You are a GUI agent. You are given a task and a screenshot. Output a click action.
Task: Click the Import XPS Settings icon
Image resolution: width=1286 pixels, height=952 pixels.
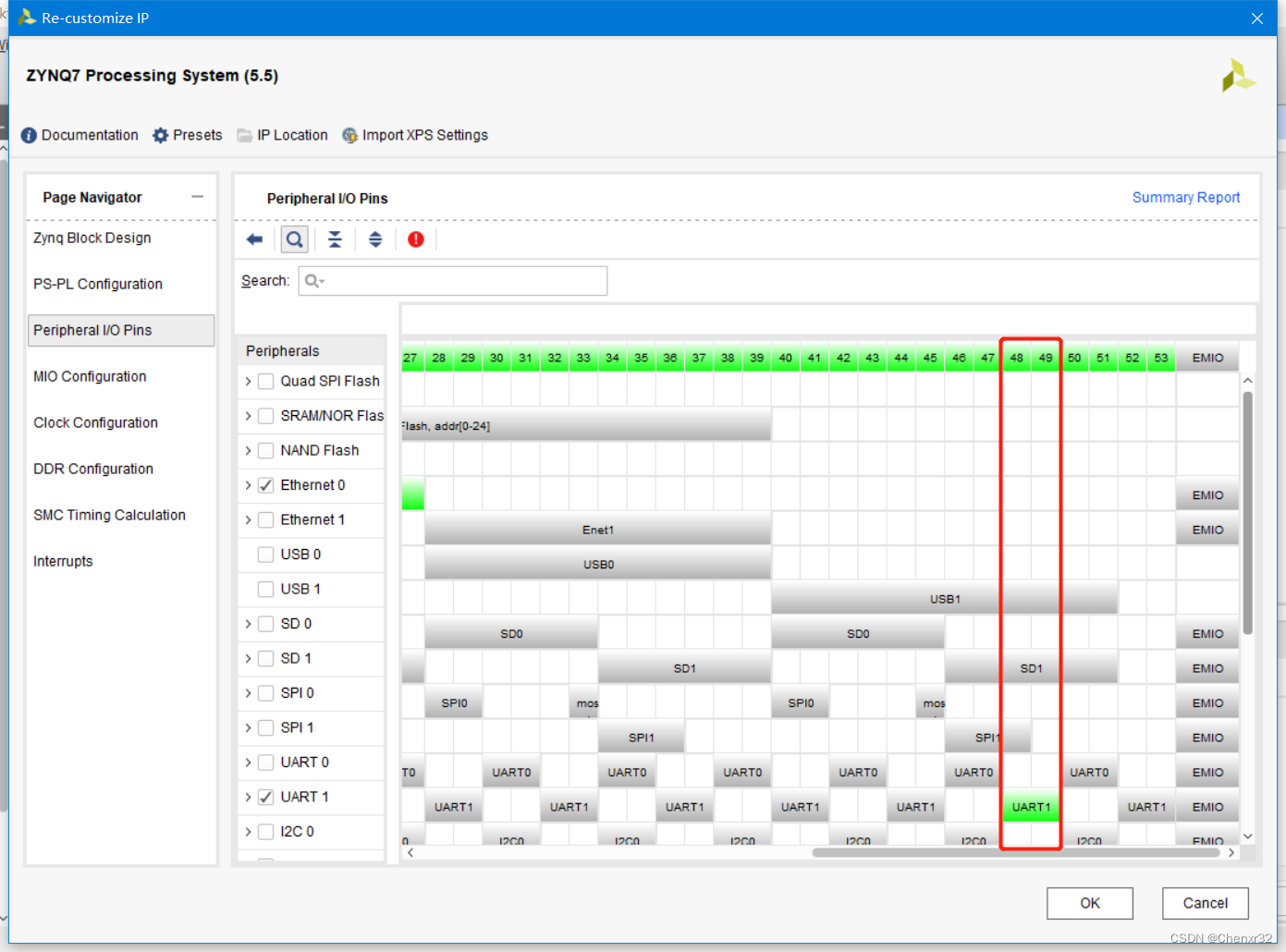pyautogui.click(x=349, y=135)
